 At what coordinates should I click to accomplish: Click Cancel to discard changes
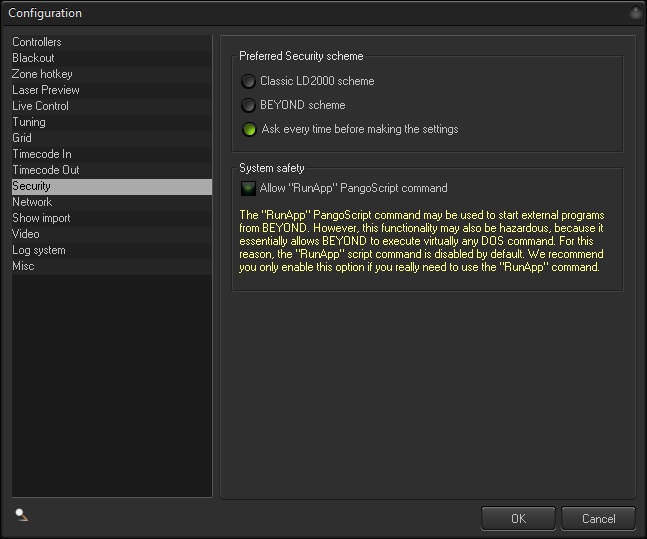(598, 518)
